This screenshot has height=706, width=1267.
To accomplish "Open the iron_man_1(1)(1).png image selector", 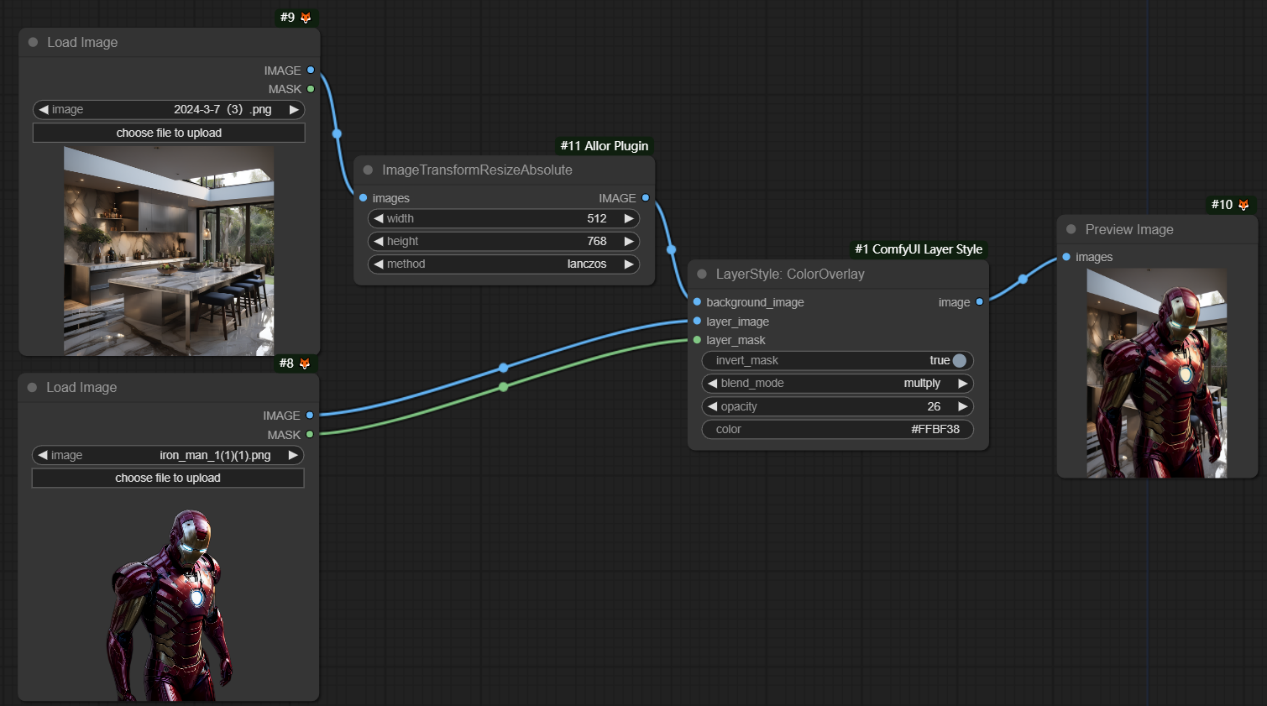I will [x=168, y=455].
